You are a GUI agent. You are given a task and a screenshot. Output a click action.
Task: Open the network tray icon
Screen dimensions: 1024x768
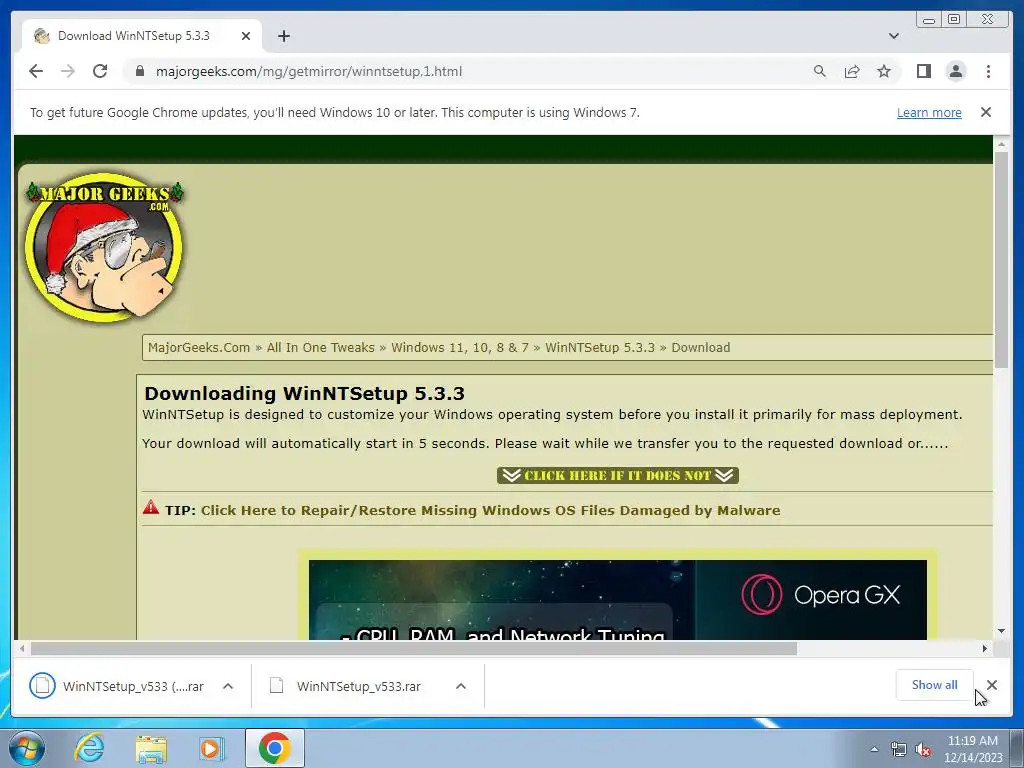899,749
